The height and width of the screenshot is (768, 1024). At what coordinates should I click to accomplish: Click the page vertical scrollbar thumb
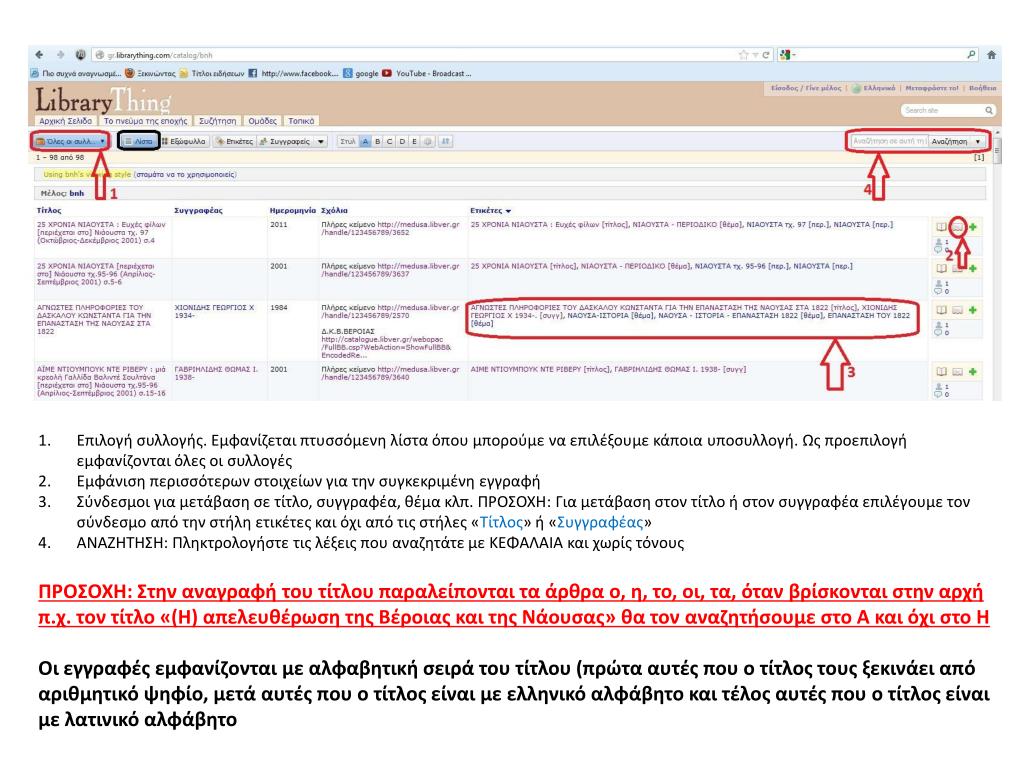coord(997,153)
